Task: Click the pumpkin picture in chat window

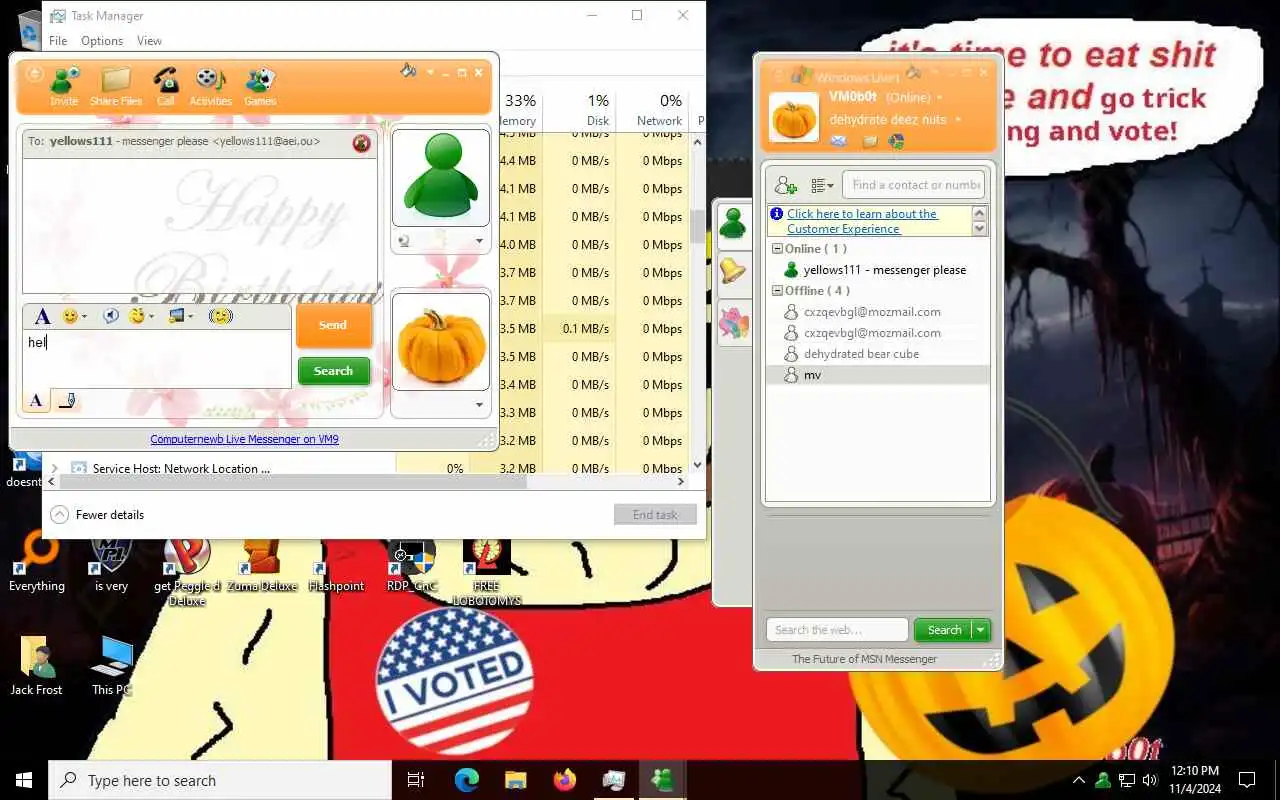Action: pyautogui.click(x=441, y=342)
